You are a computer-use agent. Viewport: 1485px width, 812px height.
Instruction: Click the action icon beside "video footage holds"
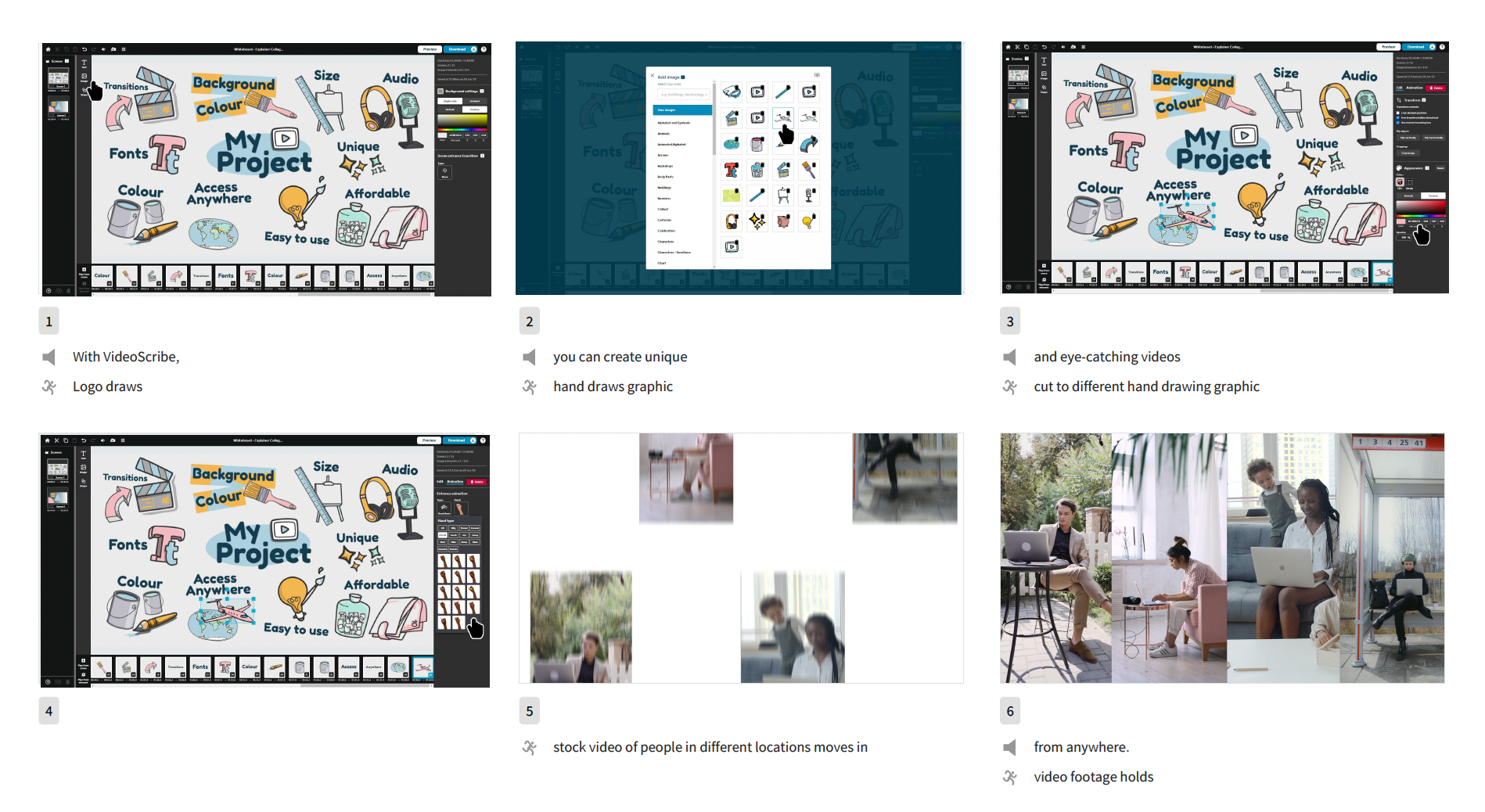[x=1010, y=778]
